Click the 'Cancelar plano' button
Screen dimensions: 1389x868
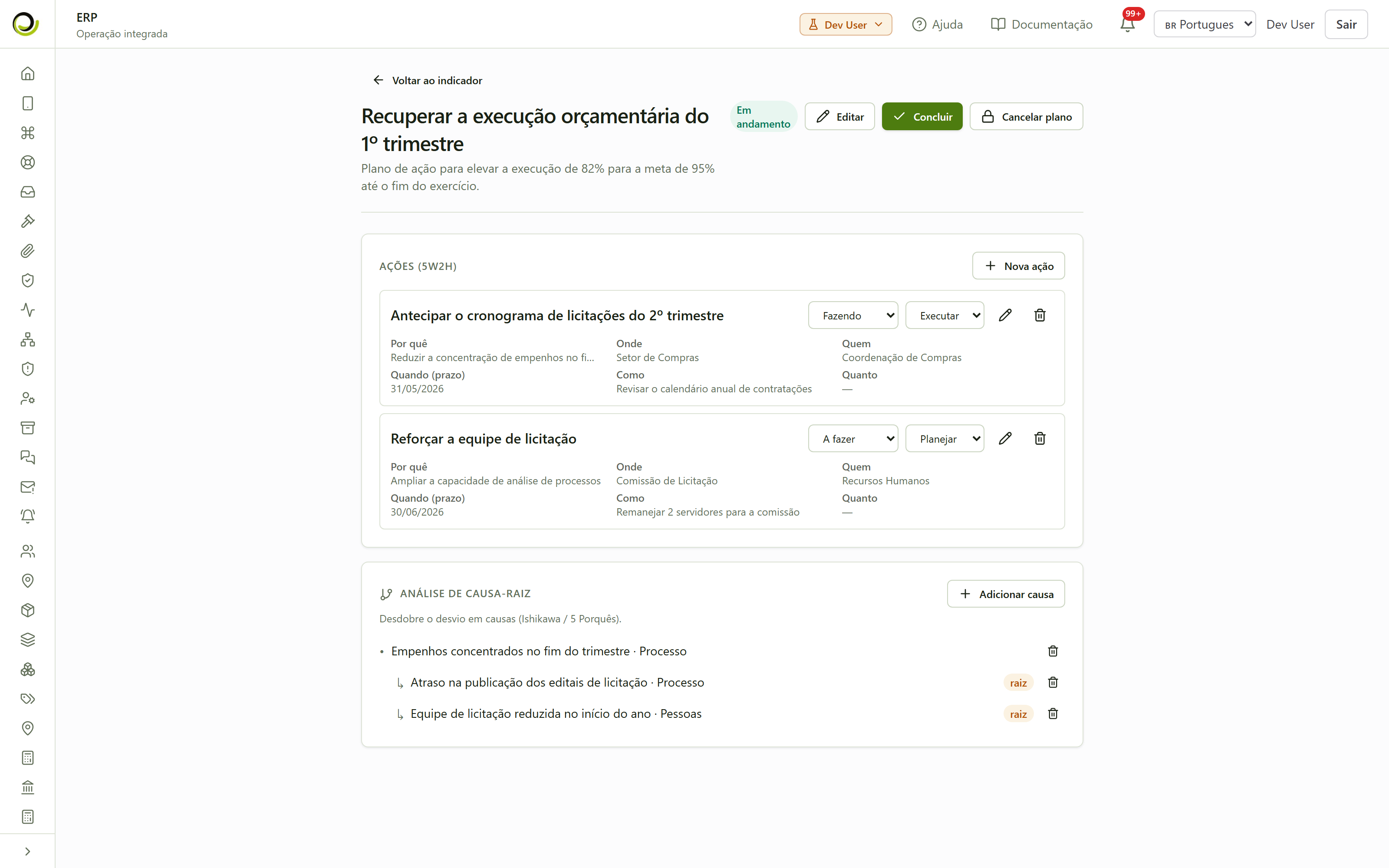coord(1026,117)
